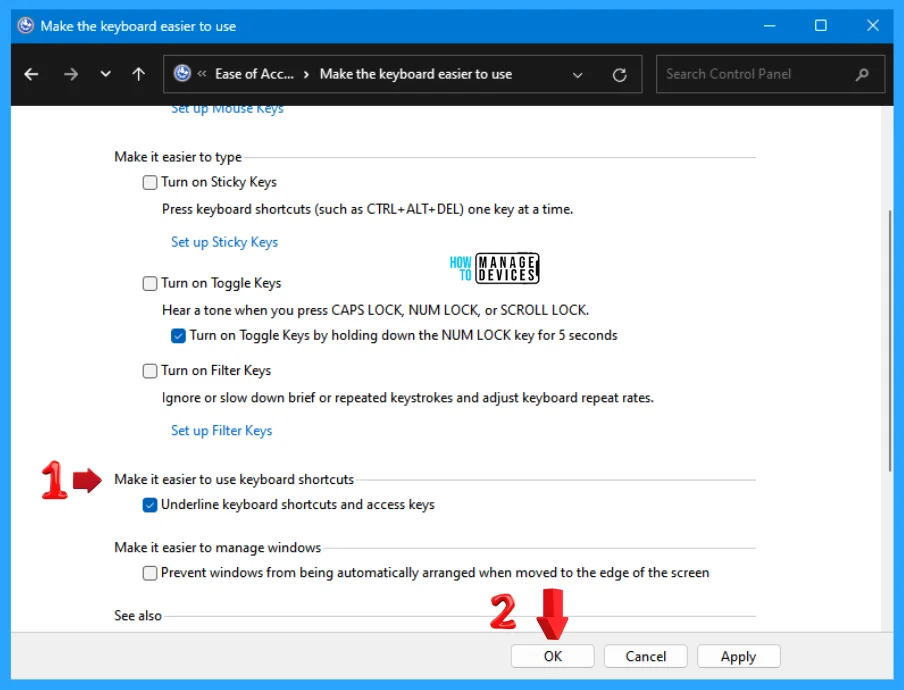This screenshot has height=690, width=904.
Task: Click the Cancel button
Action: [646, 656]
